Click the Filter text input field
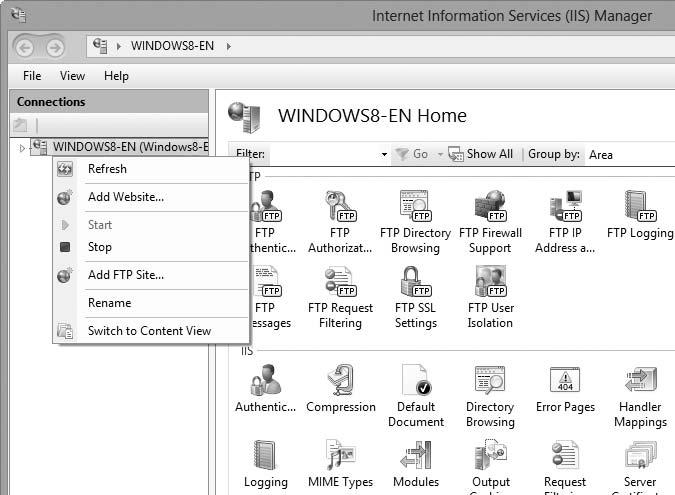This screenshot has width=675, height=495. click(323, 155)
